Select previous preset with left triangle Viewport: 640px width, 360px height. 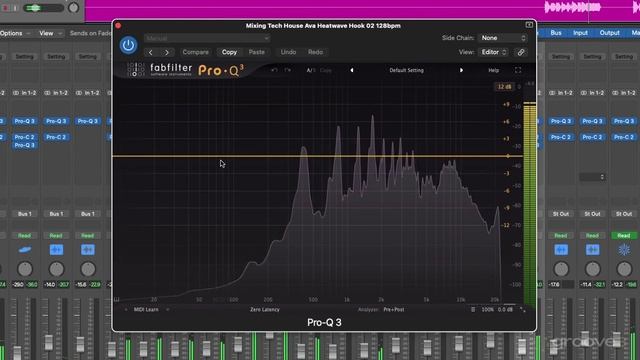(352, 70)
